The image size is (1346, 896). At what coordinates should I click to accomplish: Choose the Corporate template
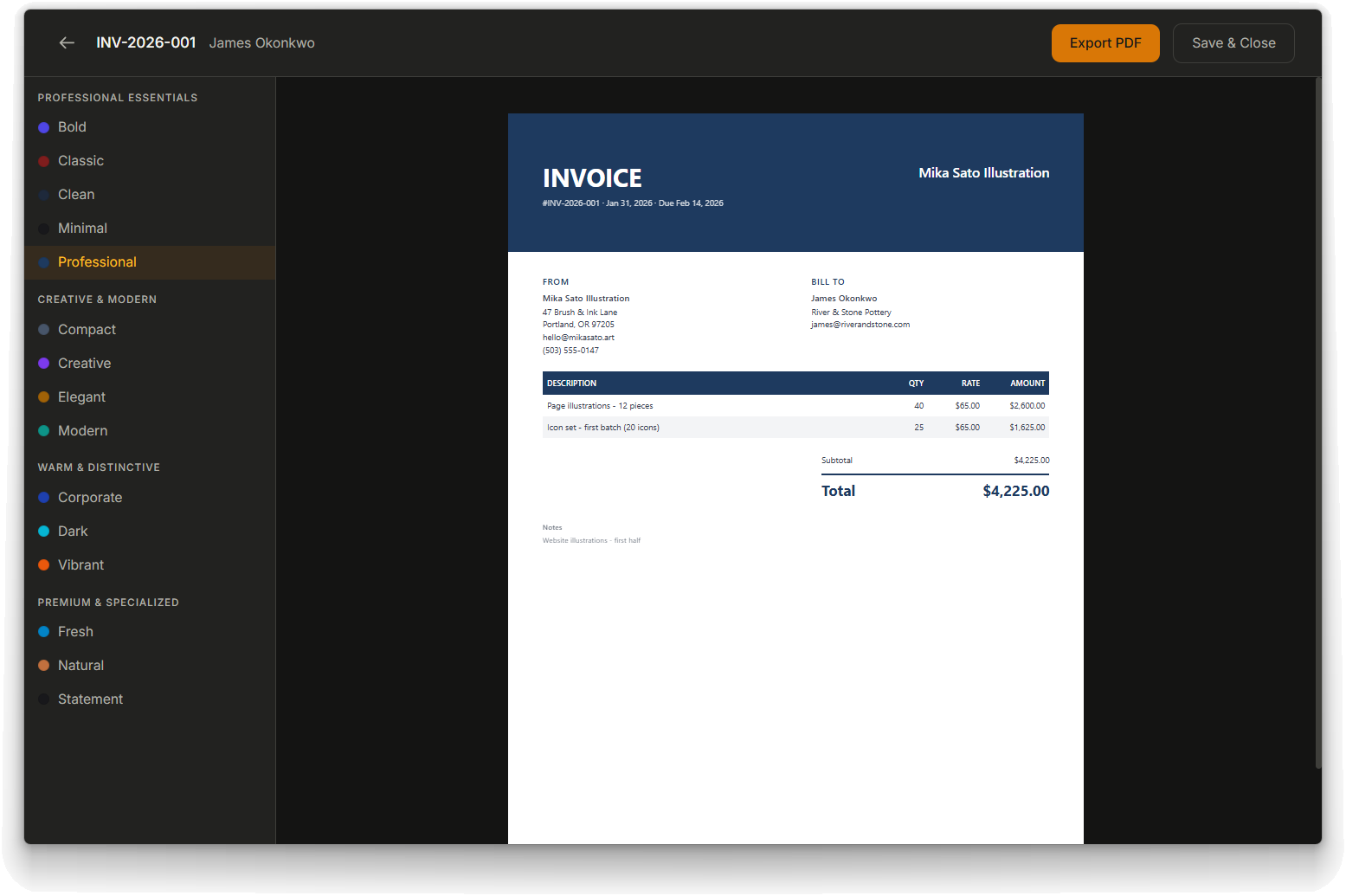pos(90,498)
